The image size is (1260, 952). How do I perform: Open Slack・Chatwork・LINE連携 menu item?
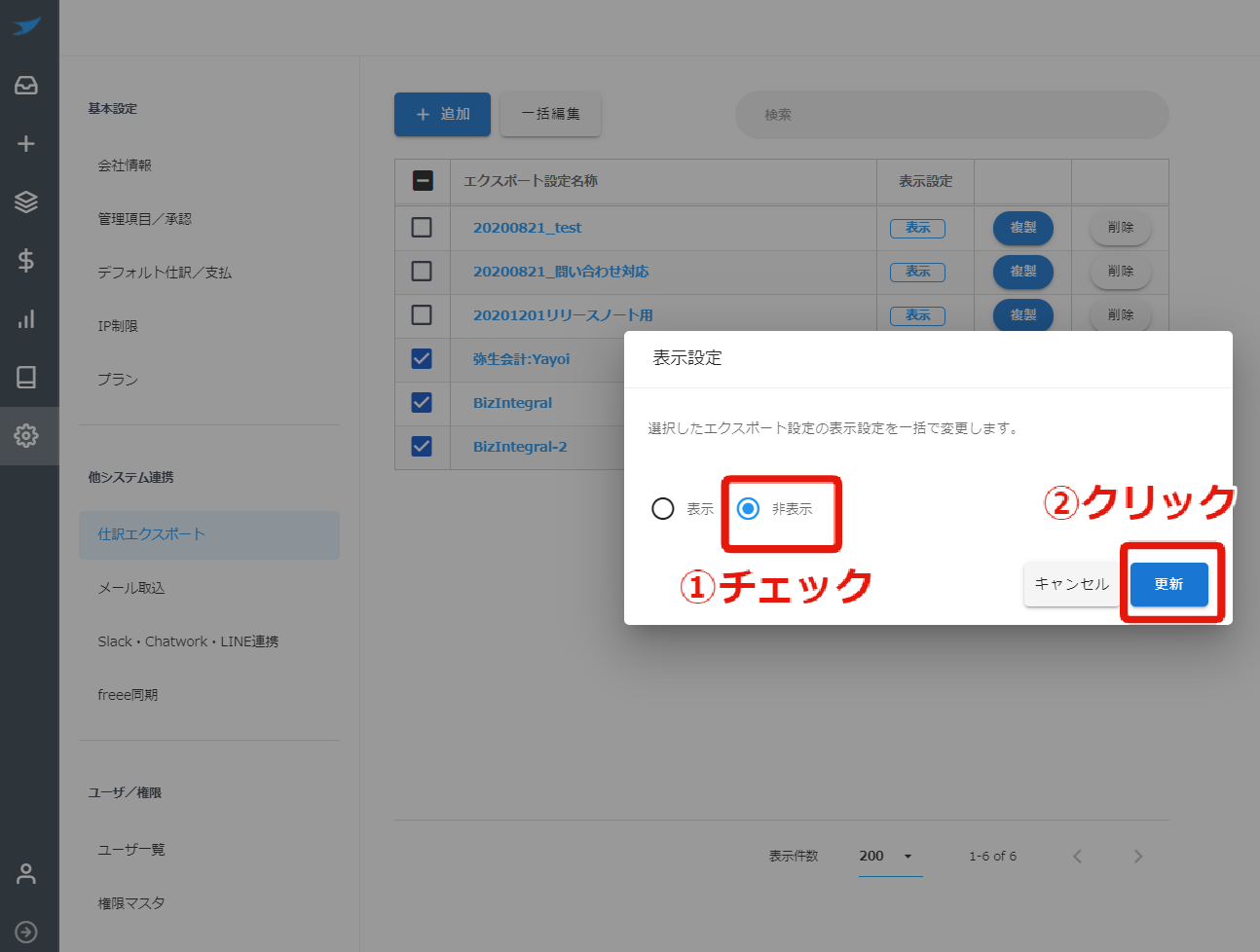click(x=188, y=641)
